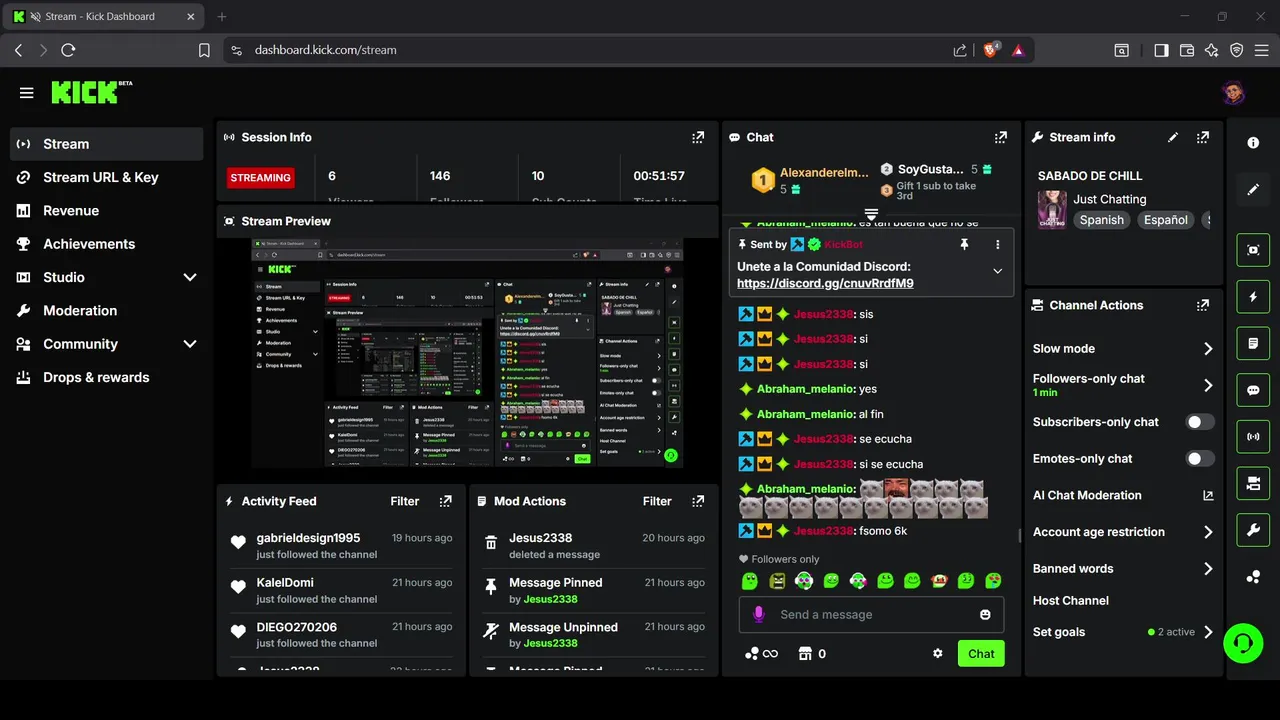The image size is (1280, 720).
Task: Open Filter in Activity Feed
Action: 404,501
